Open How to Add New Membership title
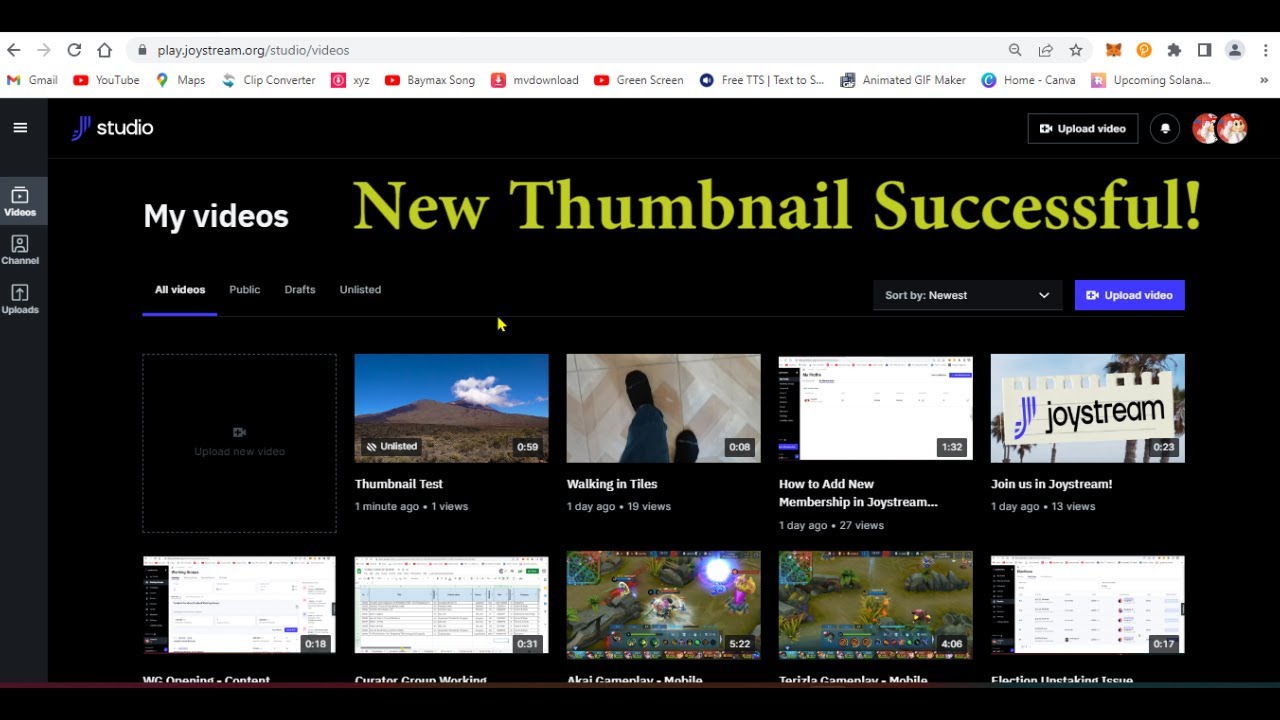 click(x=858, y=493)
